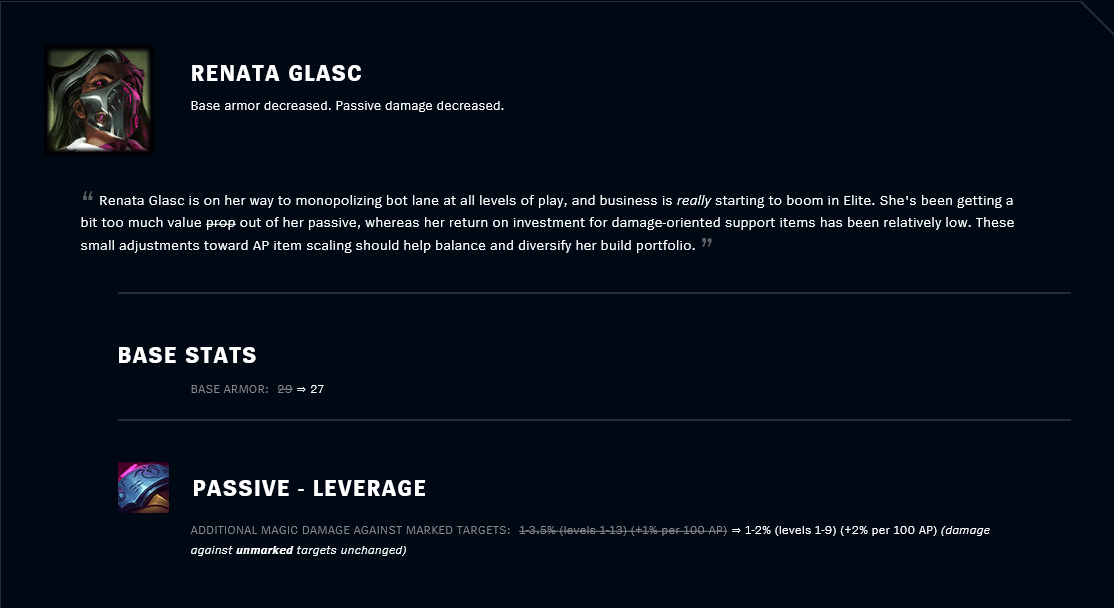This screenshot has height=608, width=1114.
Task: Click the Renata Glasc champion portrait
Action: (x=99, y=99)
